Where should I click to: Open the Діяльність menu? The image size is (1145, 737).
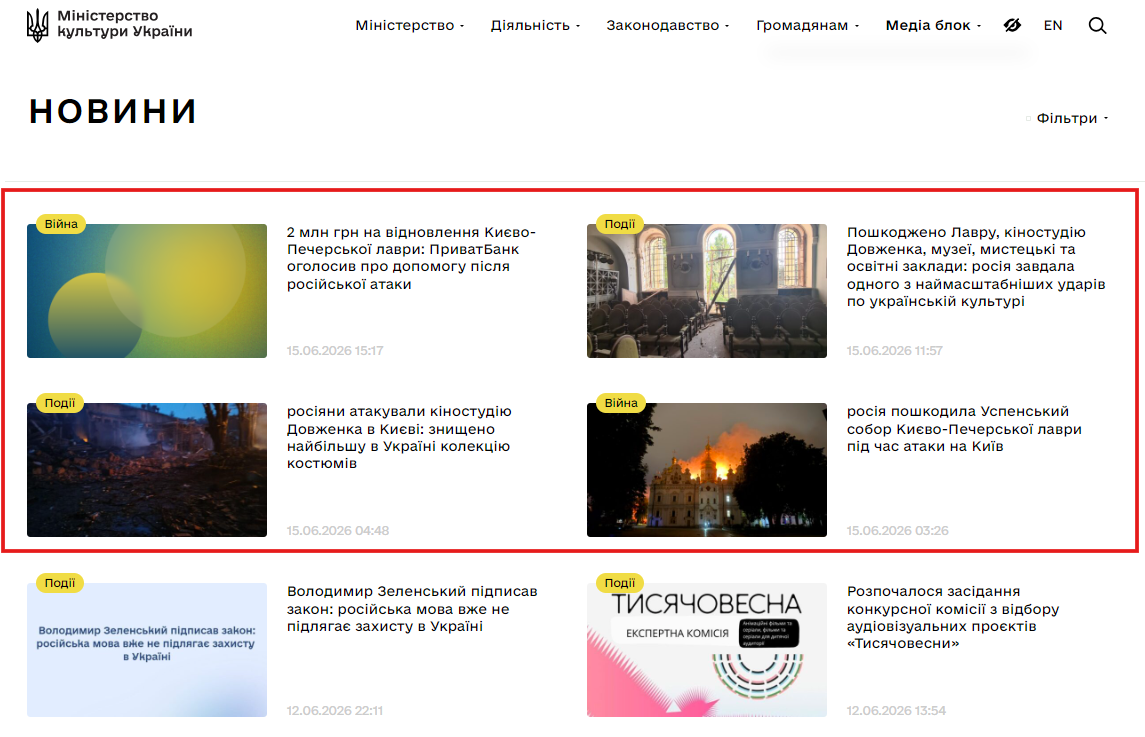535,26
